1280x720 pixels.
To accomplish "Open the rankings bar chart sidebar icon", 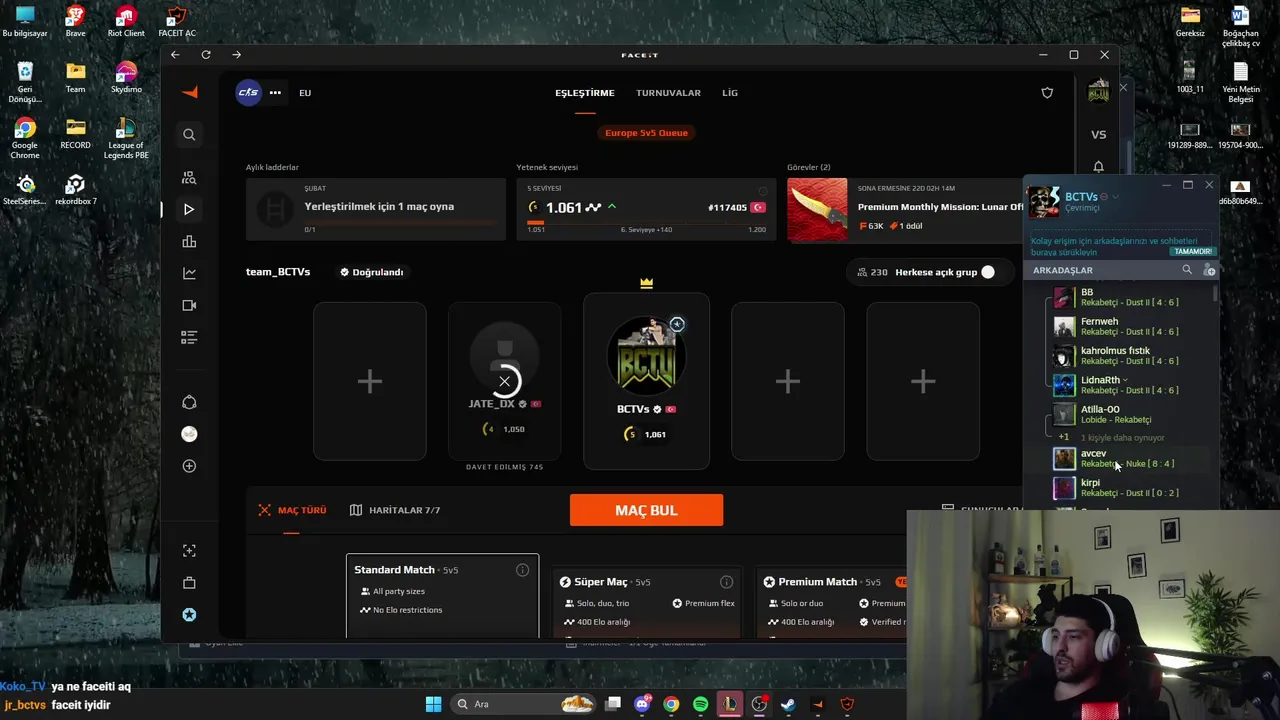I will point(189,241).
